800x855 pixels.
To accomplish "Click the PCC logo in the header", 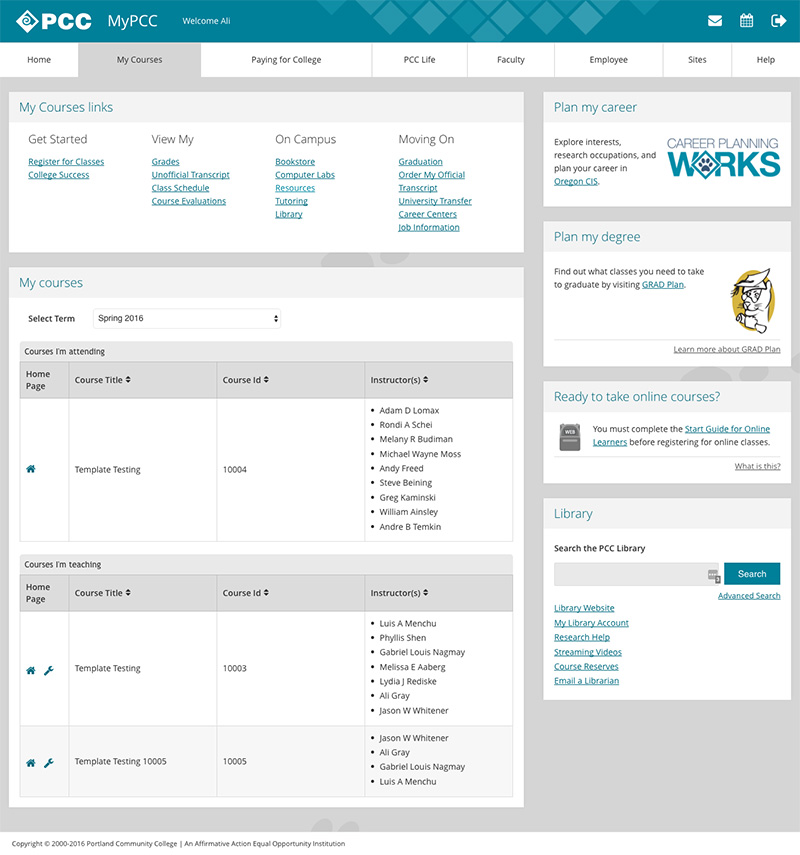I will pos(54,21).
